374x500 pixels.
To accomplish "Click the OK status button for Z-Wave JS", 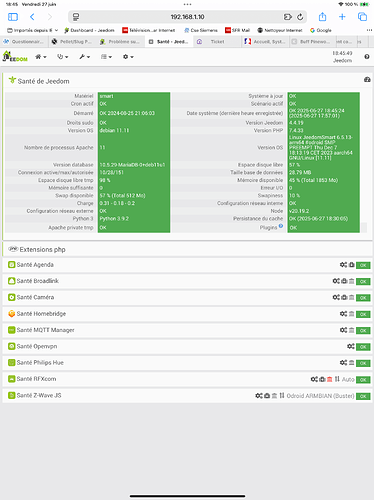I will [x=363, y=396].
